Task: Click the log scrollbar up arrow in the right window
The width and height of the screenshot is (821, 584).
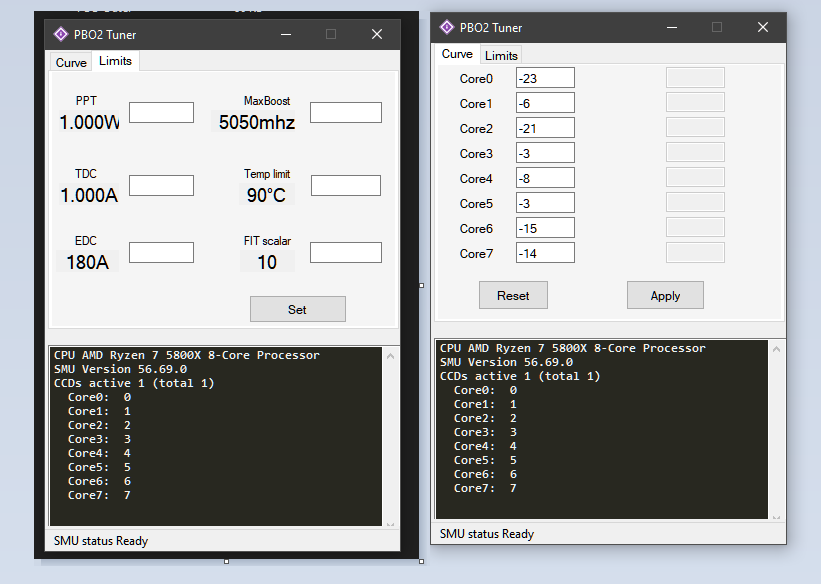Action: (776, 349)
